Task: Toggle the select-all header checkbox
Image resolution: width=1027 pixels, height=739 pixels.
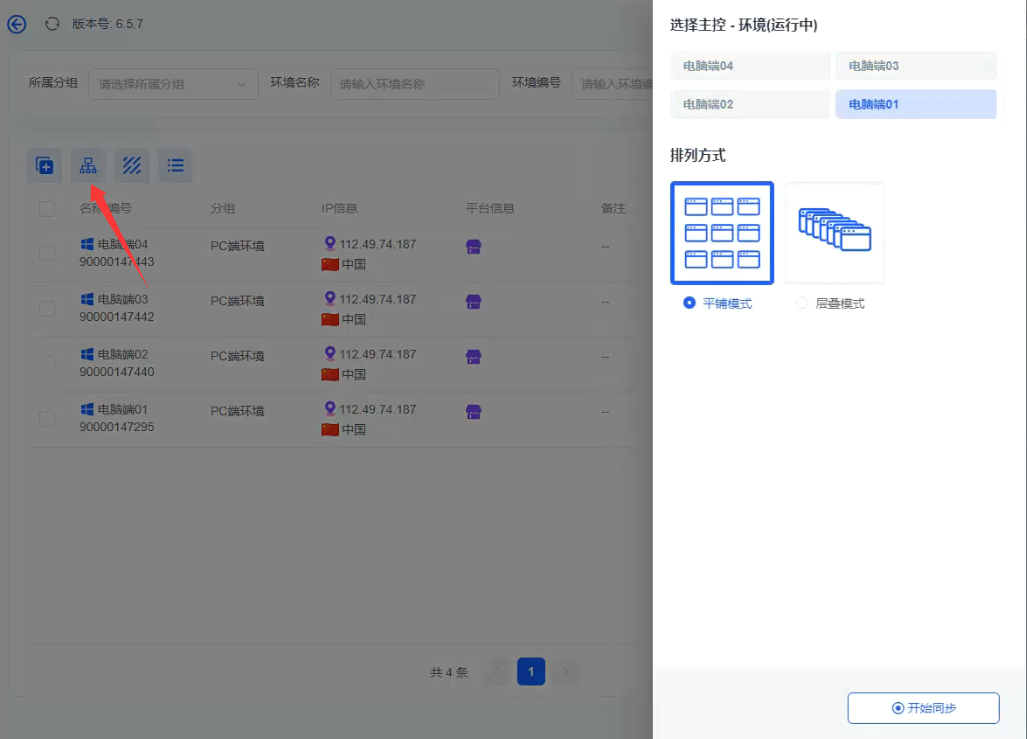Action: 47,209
